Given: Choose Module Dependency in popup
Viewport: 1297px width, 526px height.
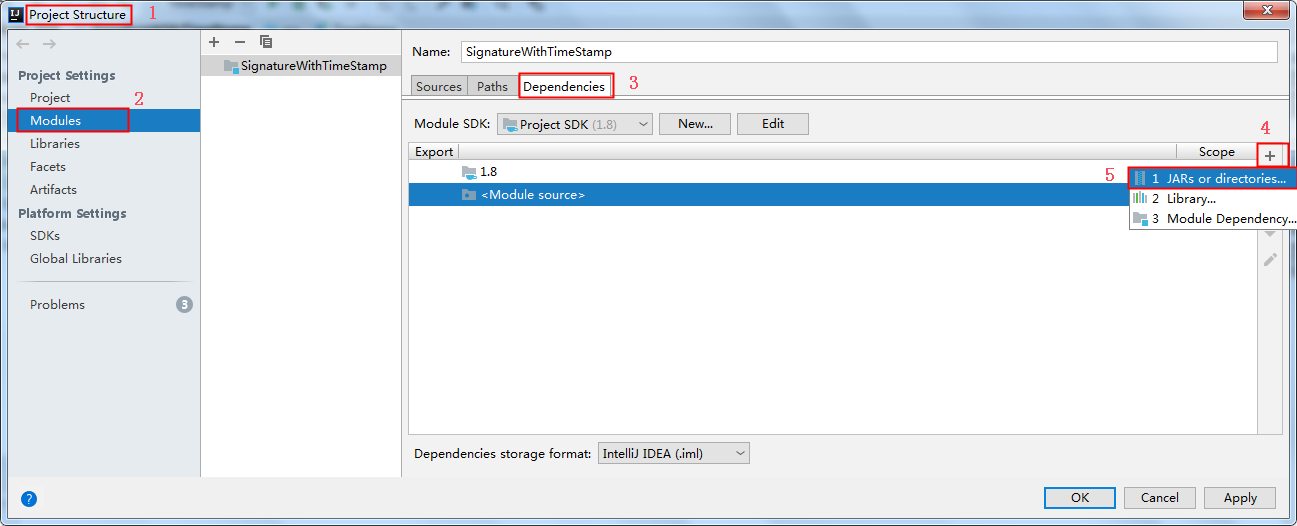Looking at the screenshot, I should click(x=1212, y=218).
